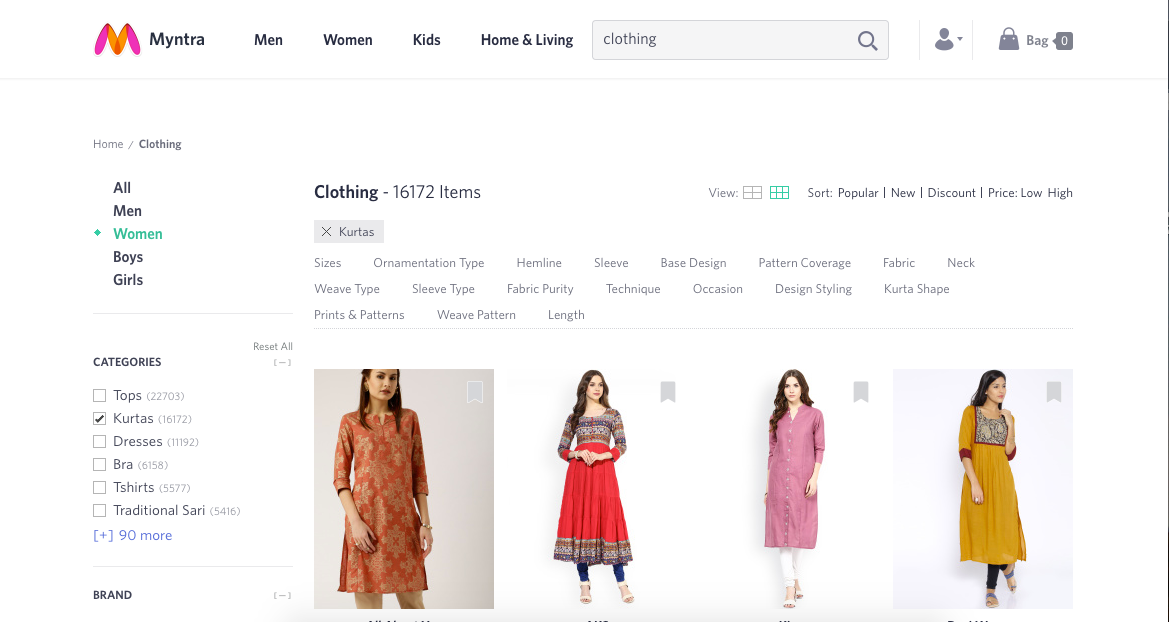Open the Home & Living menu

pyautogui.click(x=527, y=40)
